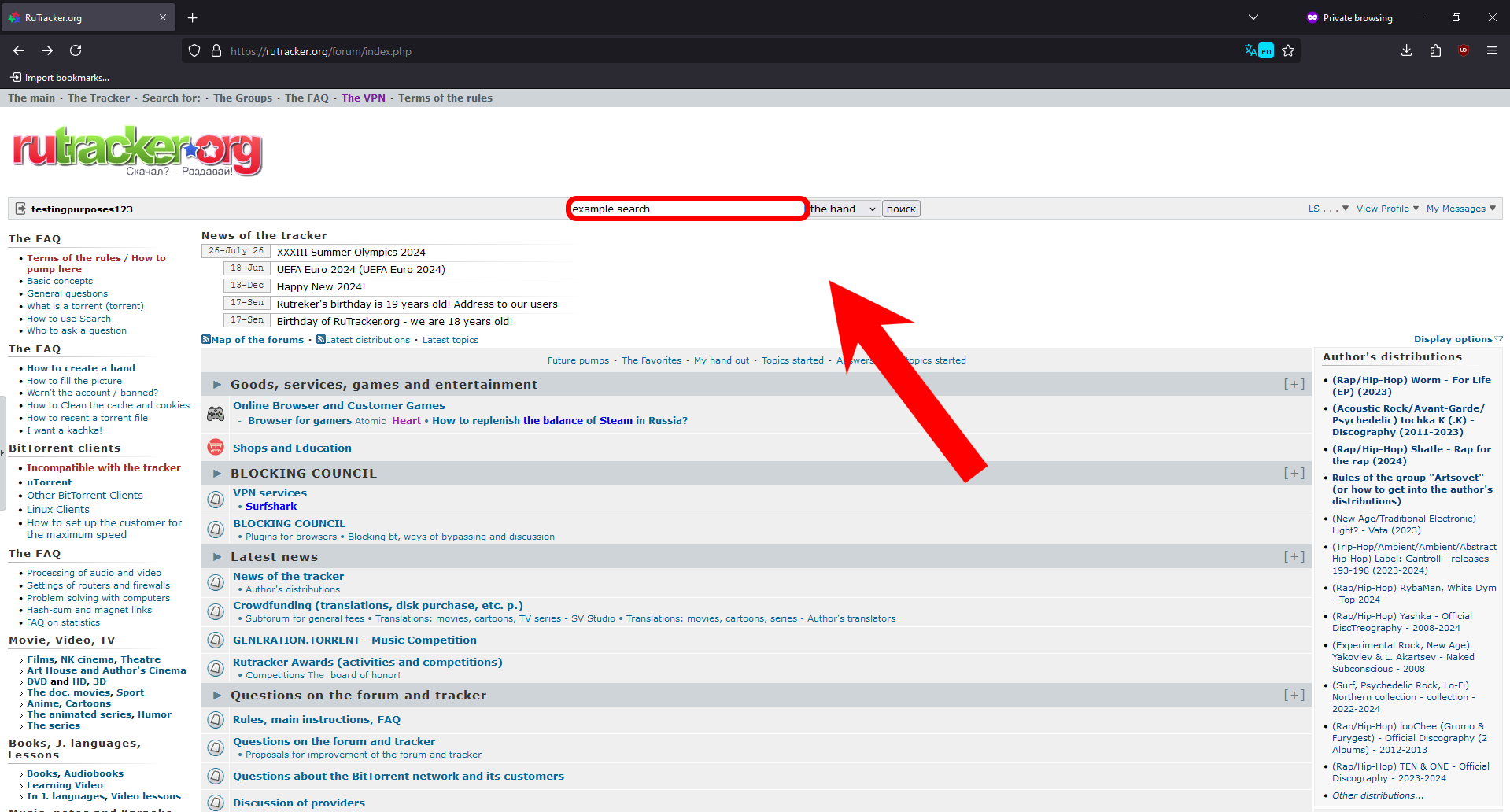Image resolution: width=1510 pixels, height=812 pixels.
Task: Click the forum icon beside Rutracker Awards
Action: (x=216, y=668)
